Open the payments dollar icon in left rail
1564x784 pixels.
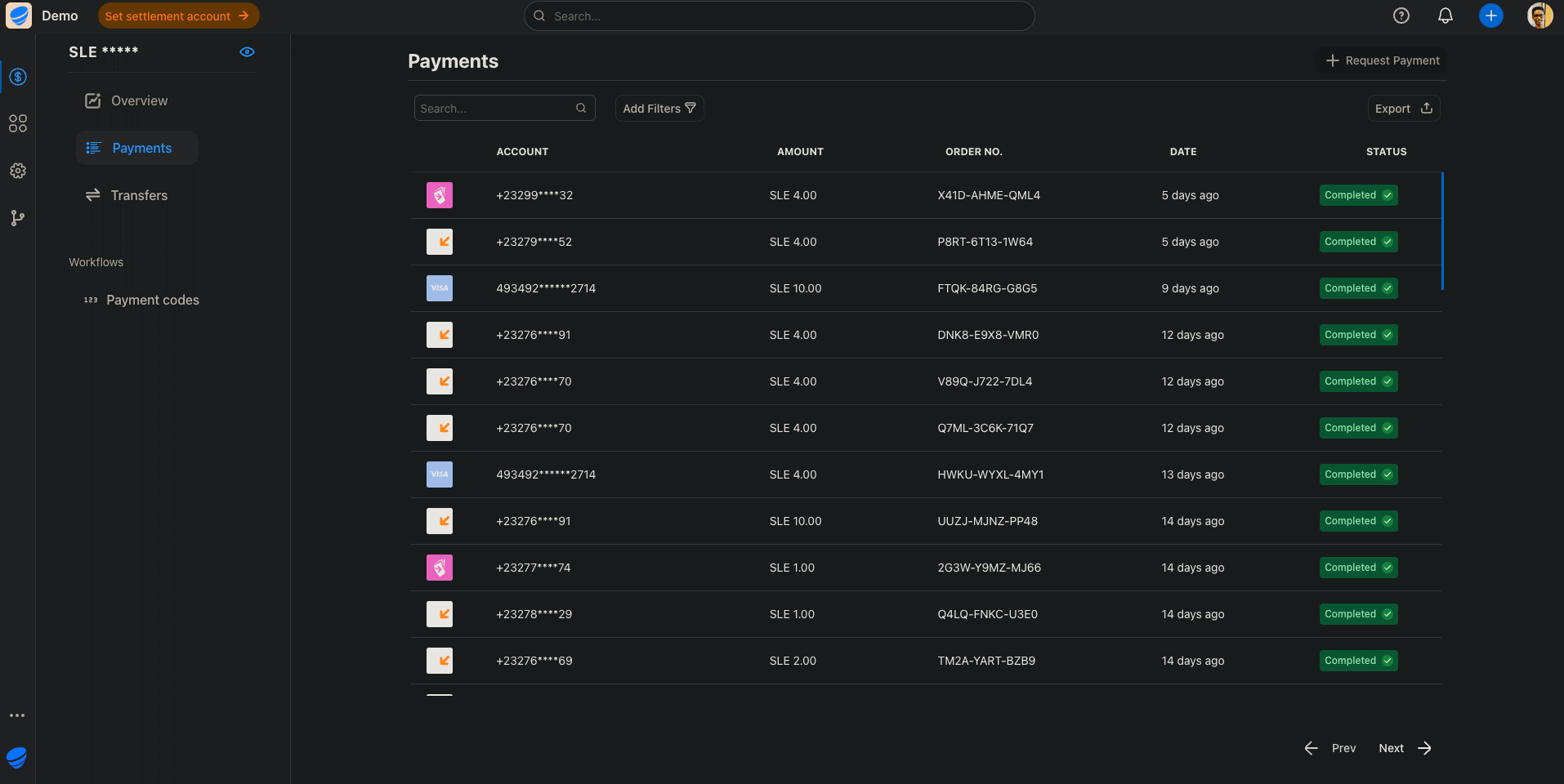coord(18,77)
